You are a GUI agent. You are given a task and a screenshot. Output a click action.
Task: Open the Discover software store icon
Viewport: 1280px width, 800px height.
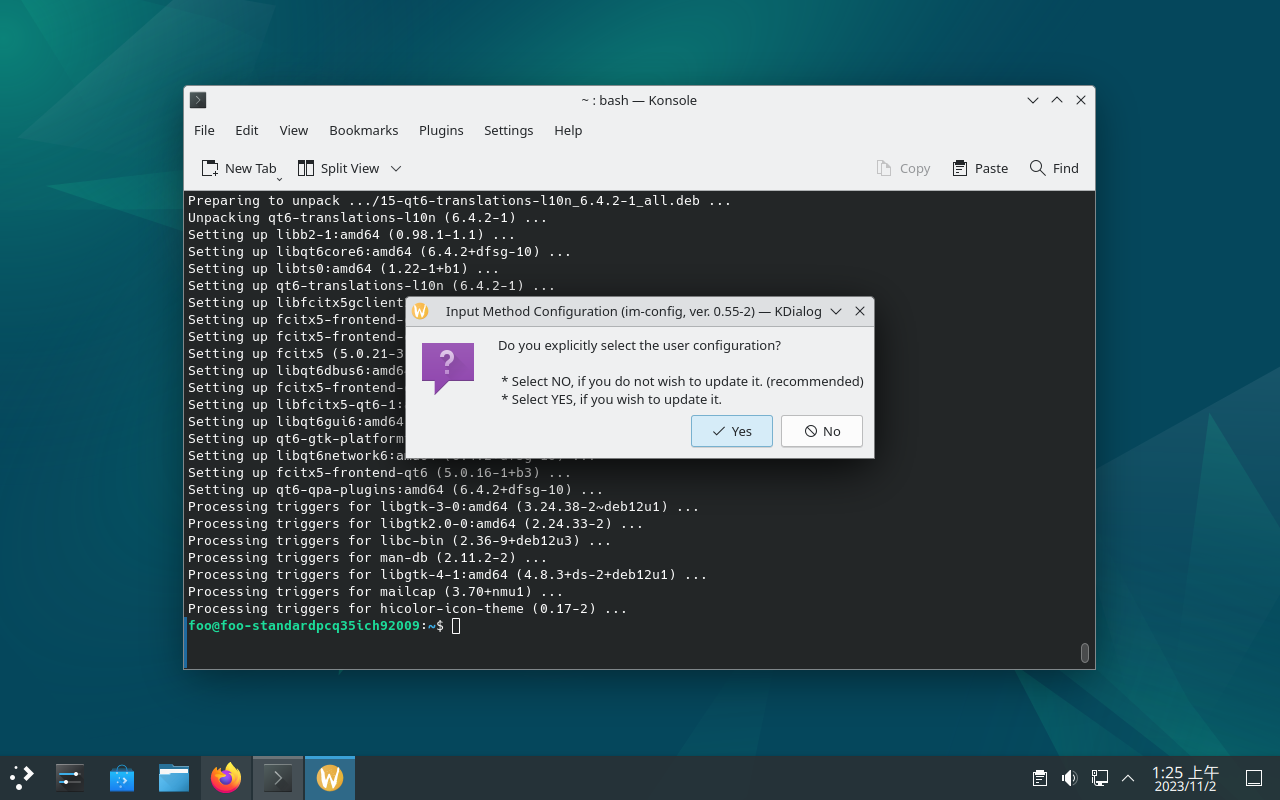tap(122, 778)
